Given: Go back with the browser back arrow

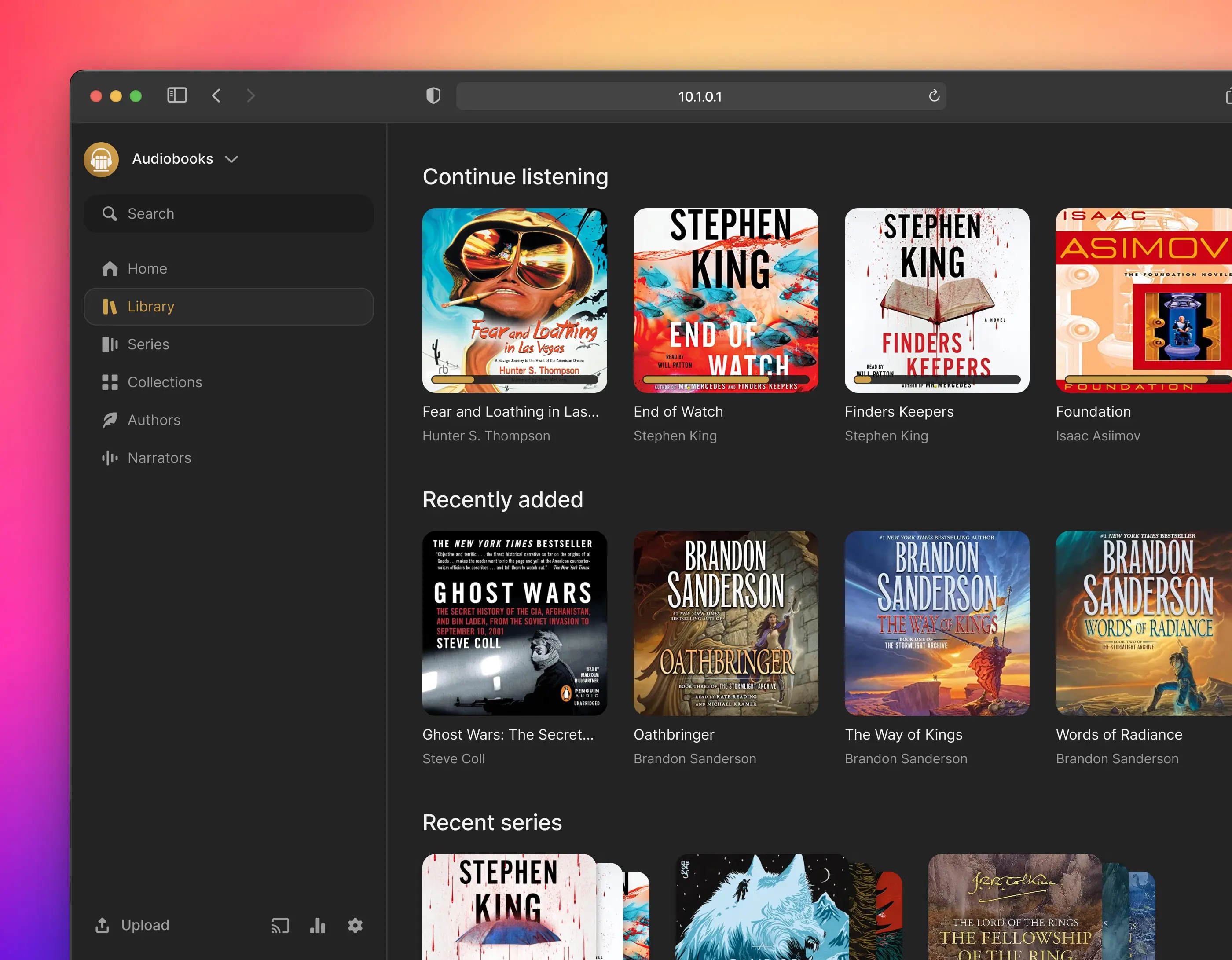Looking at the screenshot, I should pos(216,96).
